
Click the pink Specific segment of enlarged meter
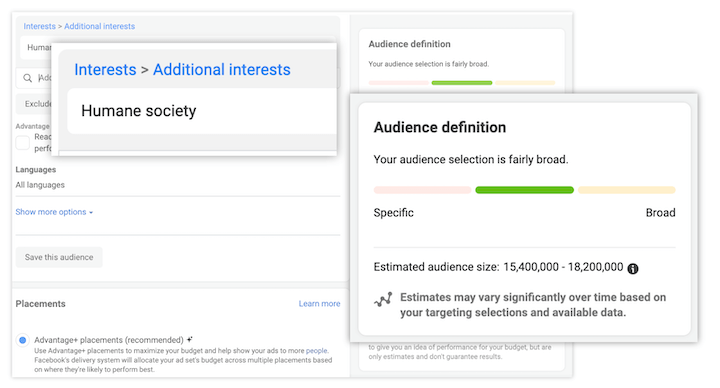pos(422,190)
